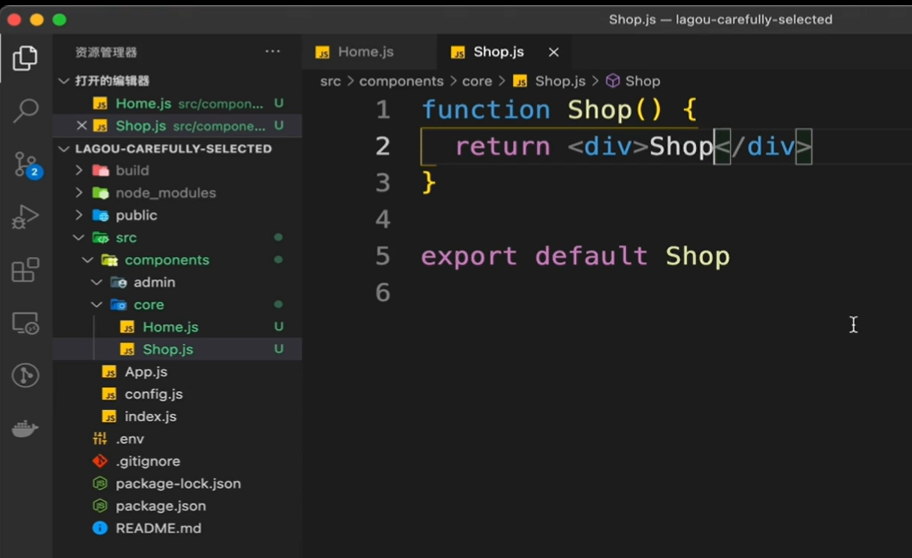
Task: Expand the public folder
Action: coord(79,215)
